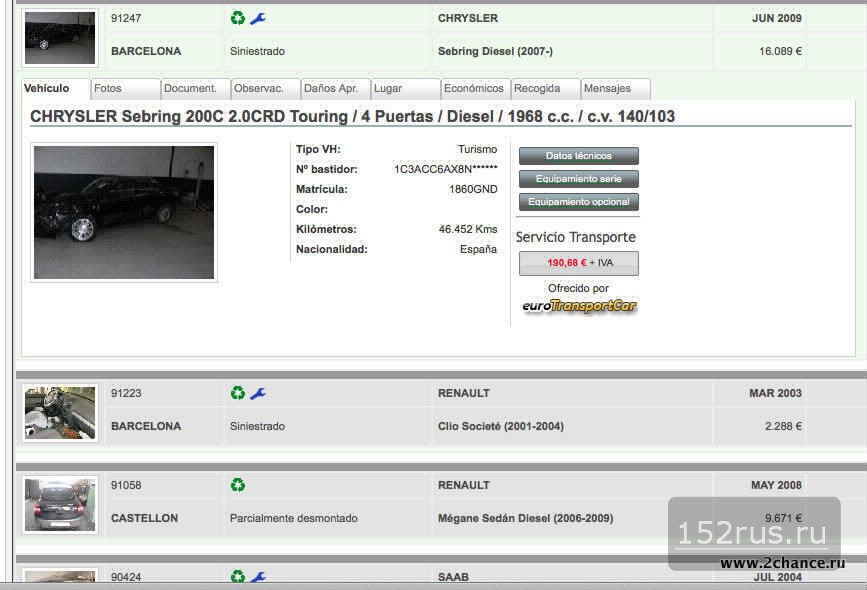The width and height of the screenshot is (867, 590).
Task: Click recycle icon in Saab row 90424
Action: click(x=238, y=576)
